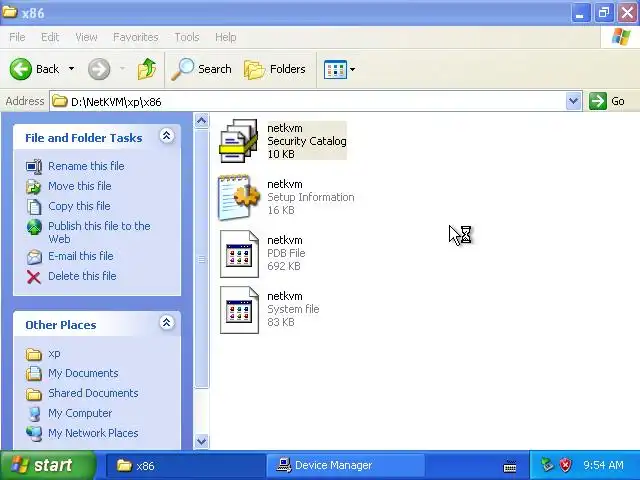This screenshot has width=640, height=480.
Task: Click the keyboard icon on taskbar
Action: (x=510, y=466)
